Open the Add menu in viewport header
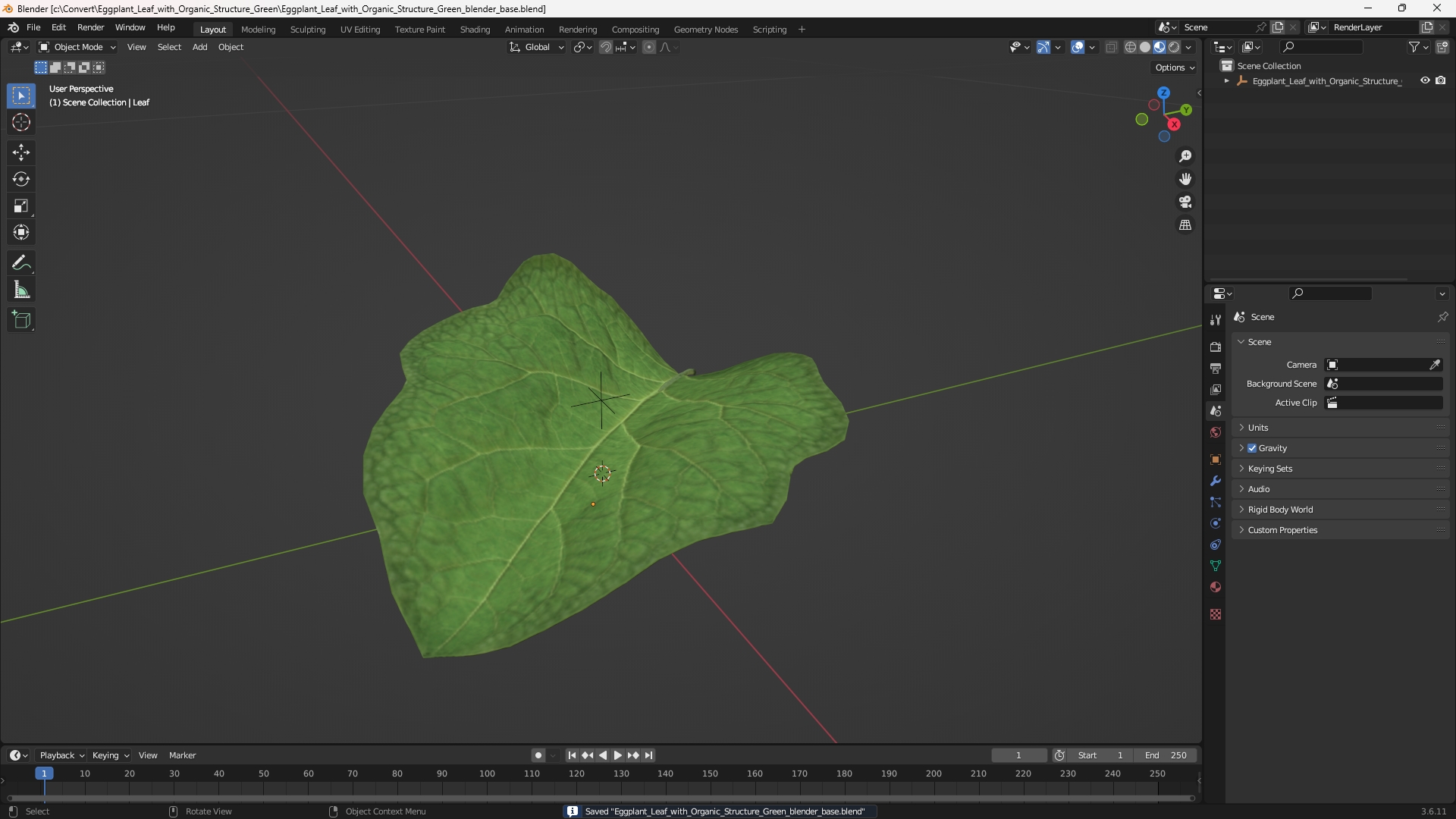The width and height of the screenshot is (1456, 819). 199,47
